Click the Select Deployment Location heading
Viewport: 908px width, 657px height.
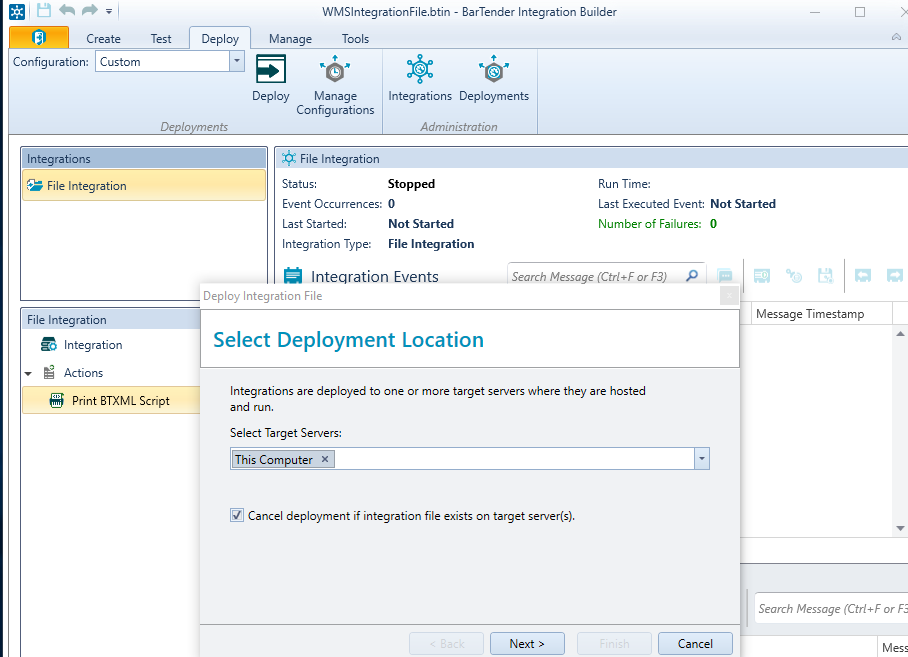(348, 340)
